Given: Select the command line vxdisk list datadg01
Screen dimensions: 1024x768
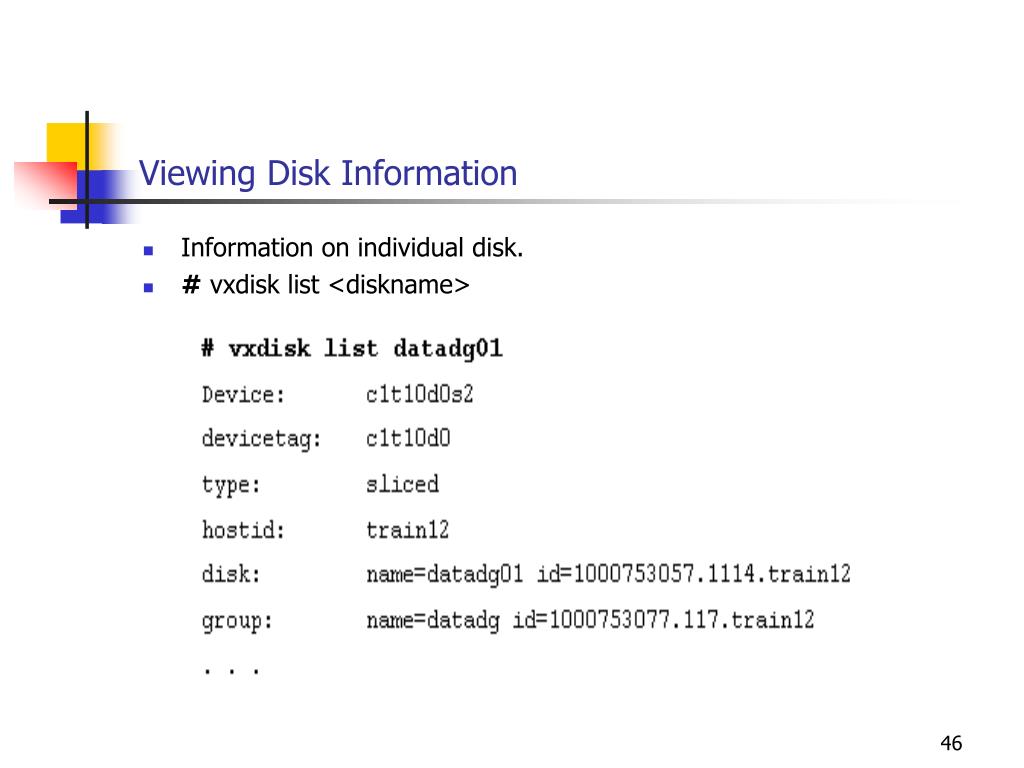Looking at the screenshot, I should coord(352,348).
